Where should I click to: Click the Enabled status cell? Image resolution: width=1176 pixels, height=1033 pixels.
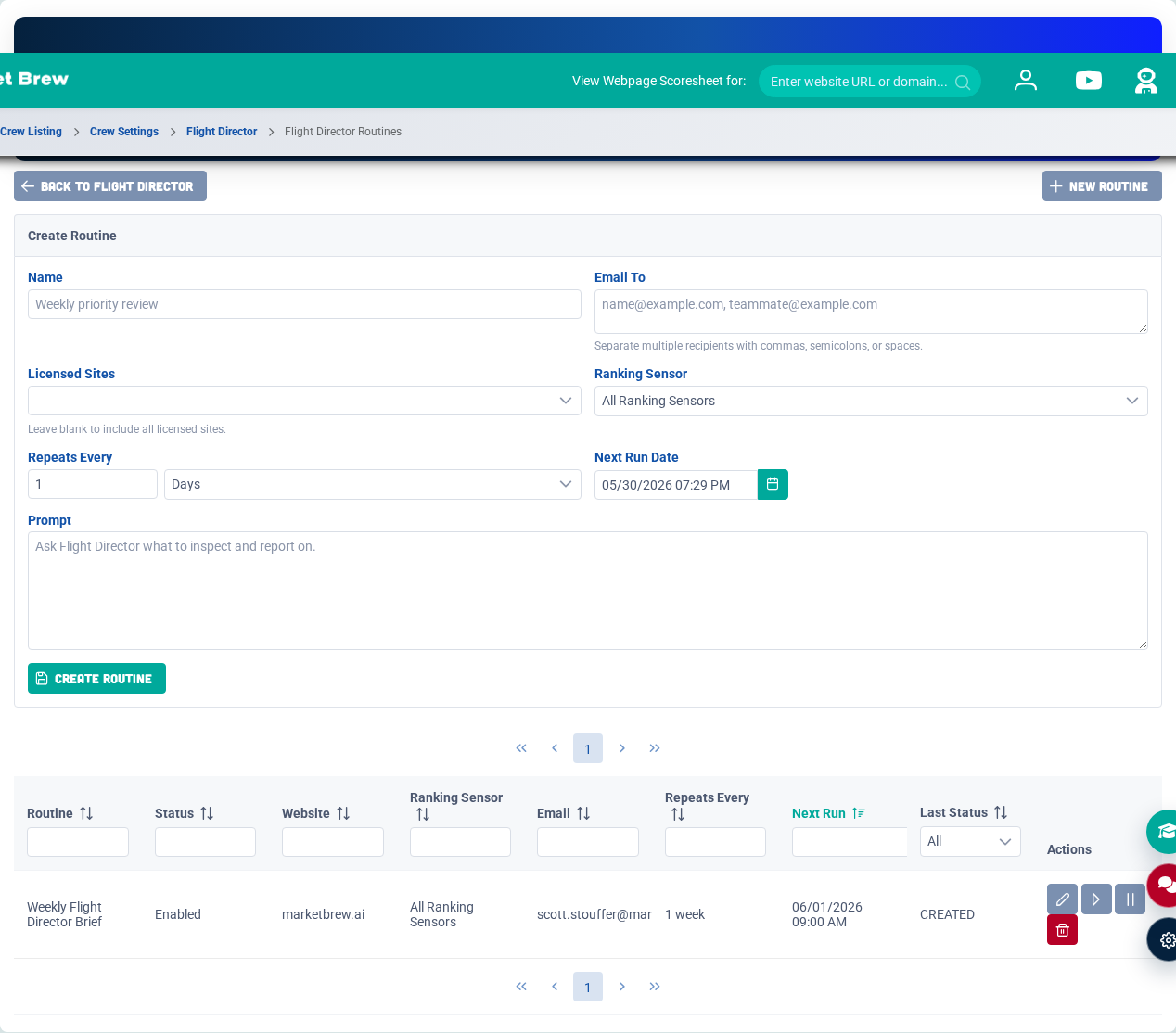178,914
